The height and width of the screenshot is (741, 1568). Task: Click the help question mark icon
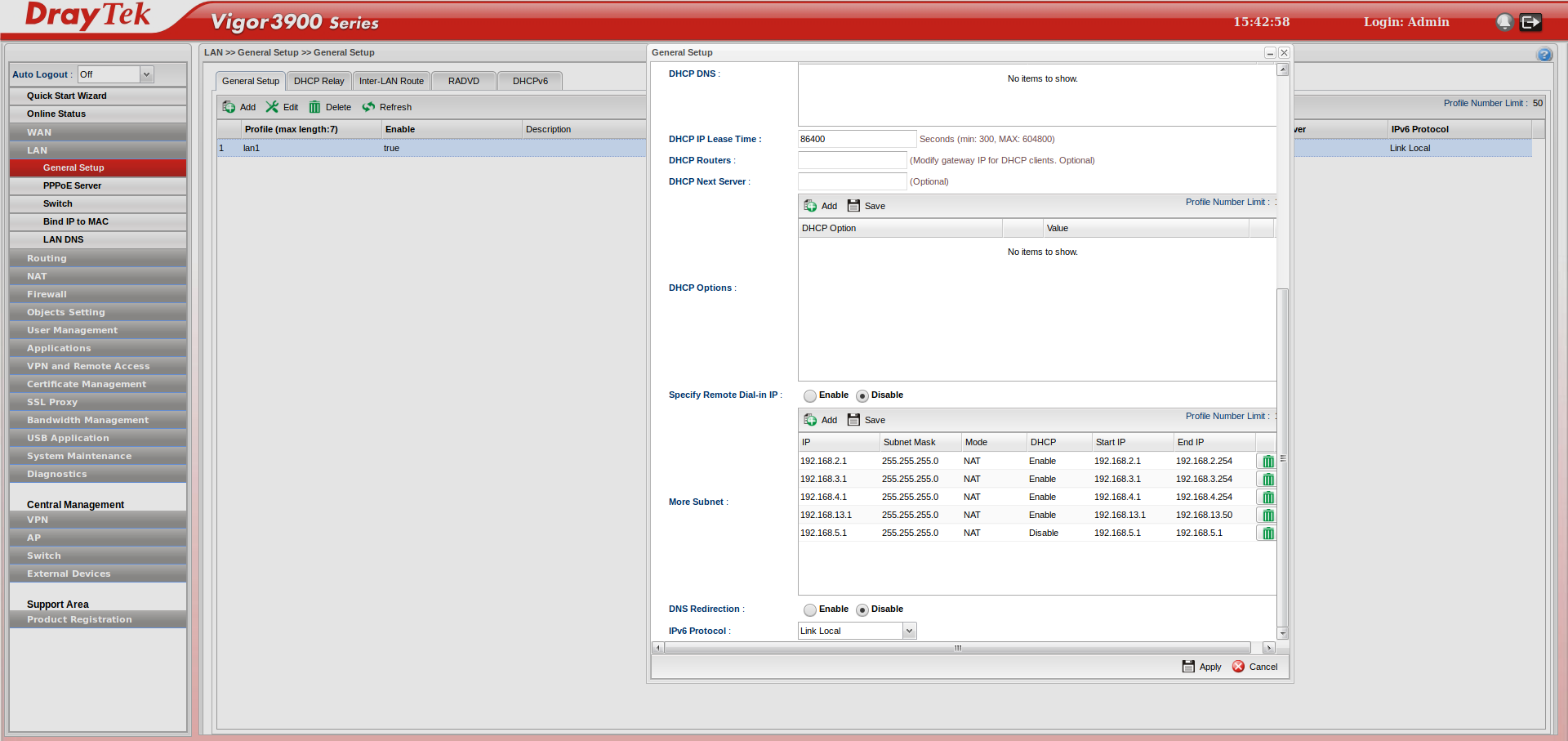[1543, 55]
